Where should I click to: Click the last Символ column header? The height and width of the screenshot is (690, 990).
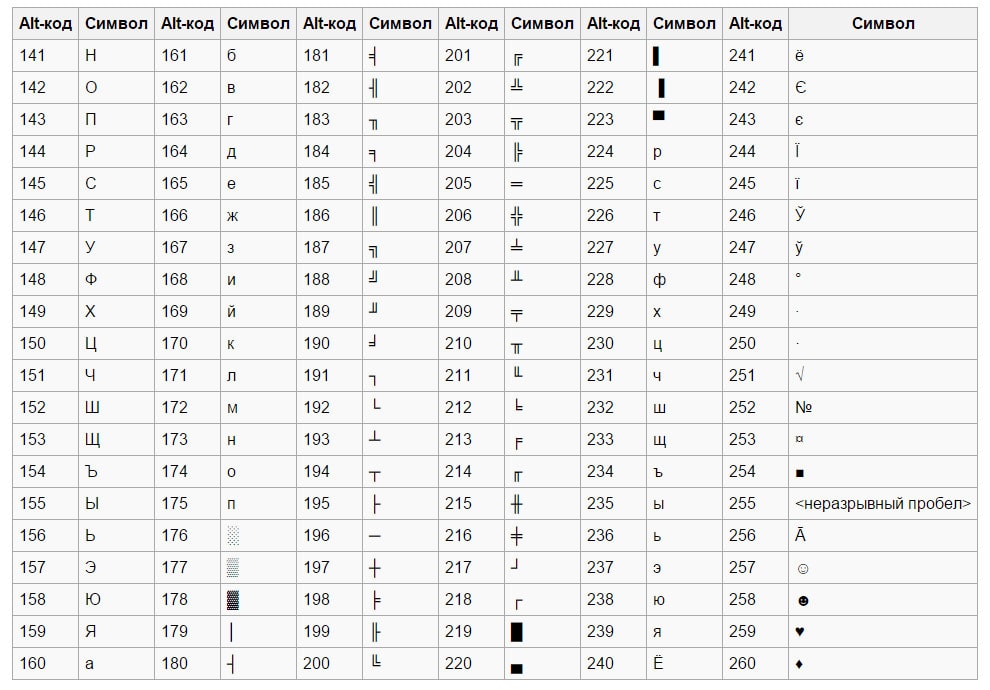pyautogui.click(x=883, y=24)
